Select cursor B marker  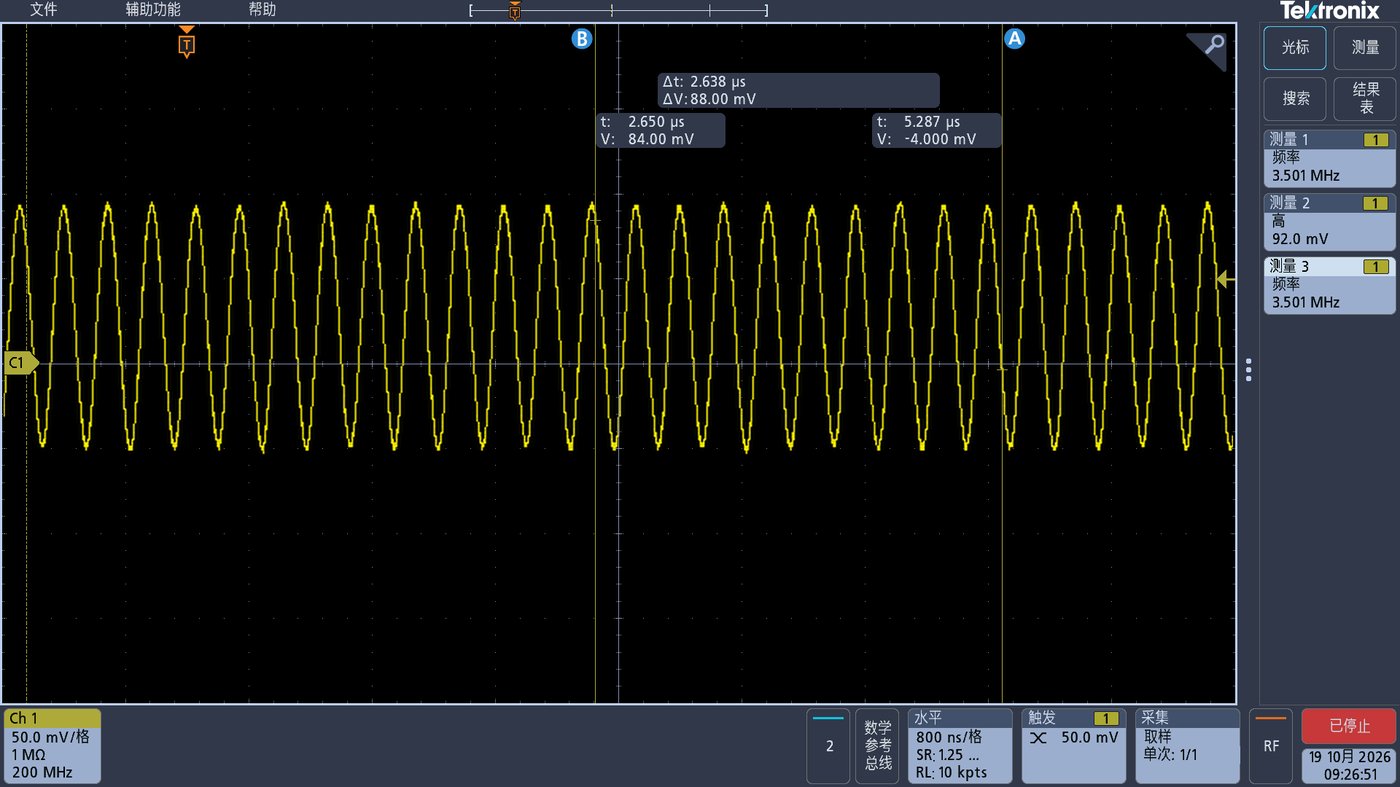click(581, 39)
